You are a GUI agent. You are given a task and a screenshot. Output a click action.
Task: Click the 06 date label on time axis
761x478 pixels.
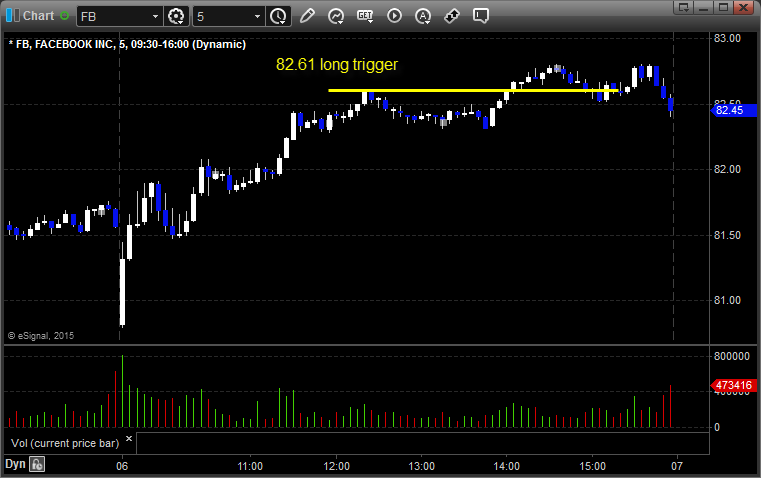pos(122,466)
